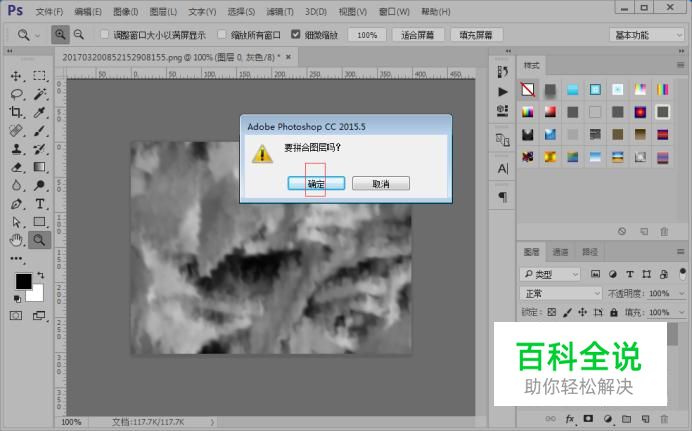Toggle lock position
This screenshot has height=431, width=692.
point(583,312)
